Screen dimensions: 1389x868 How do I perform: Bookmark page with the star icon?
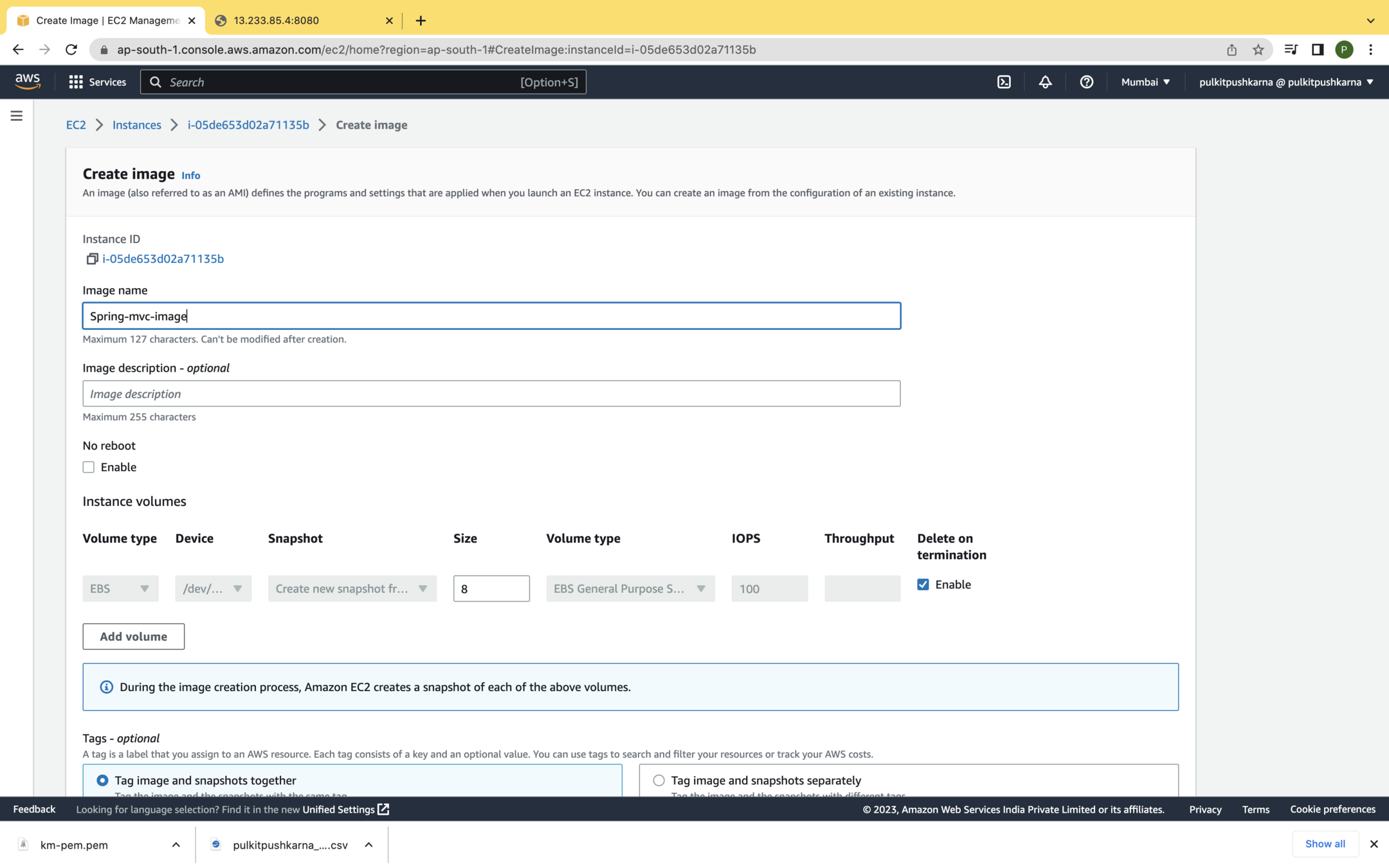[1258, 50]
